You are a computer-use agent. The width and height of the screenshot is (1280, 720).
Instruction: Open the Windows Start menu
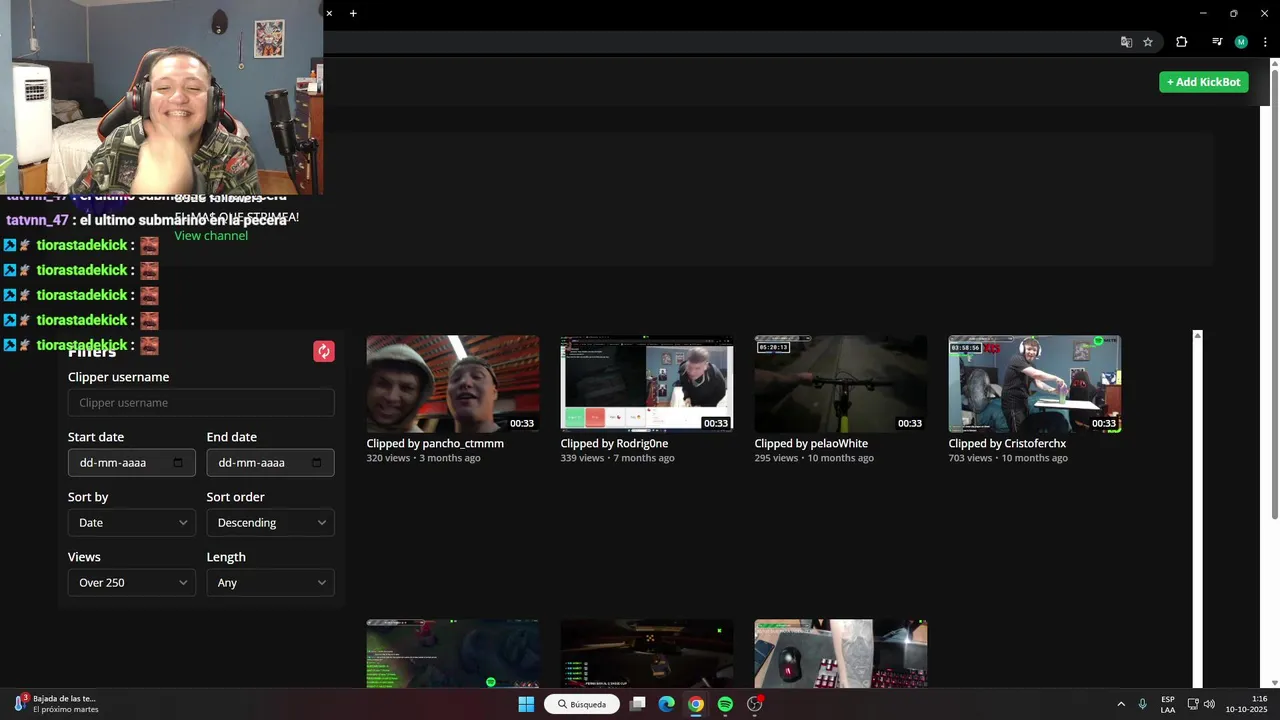(526, 704)
